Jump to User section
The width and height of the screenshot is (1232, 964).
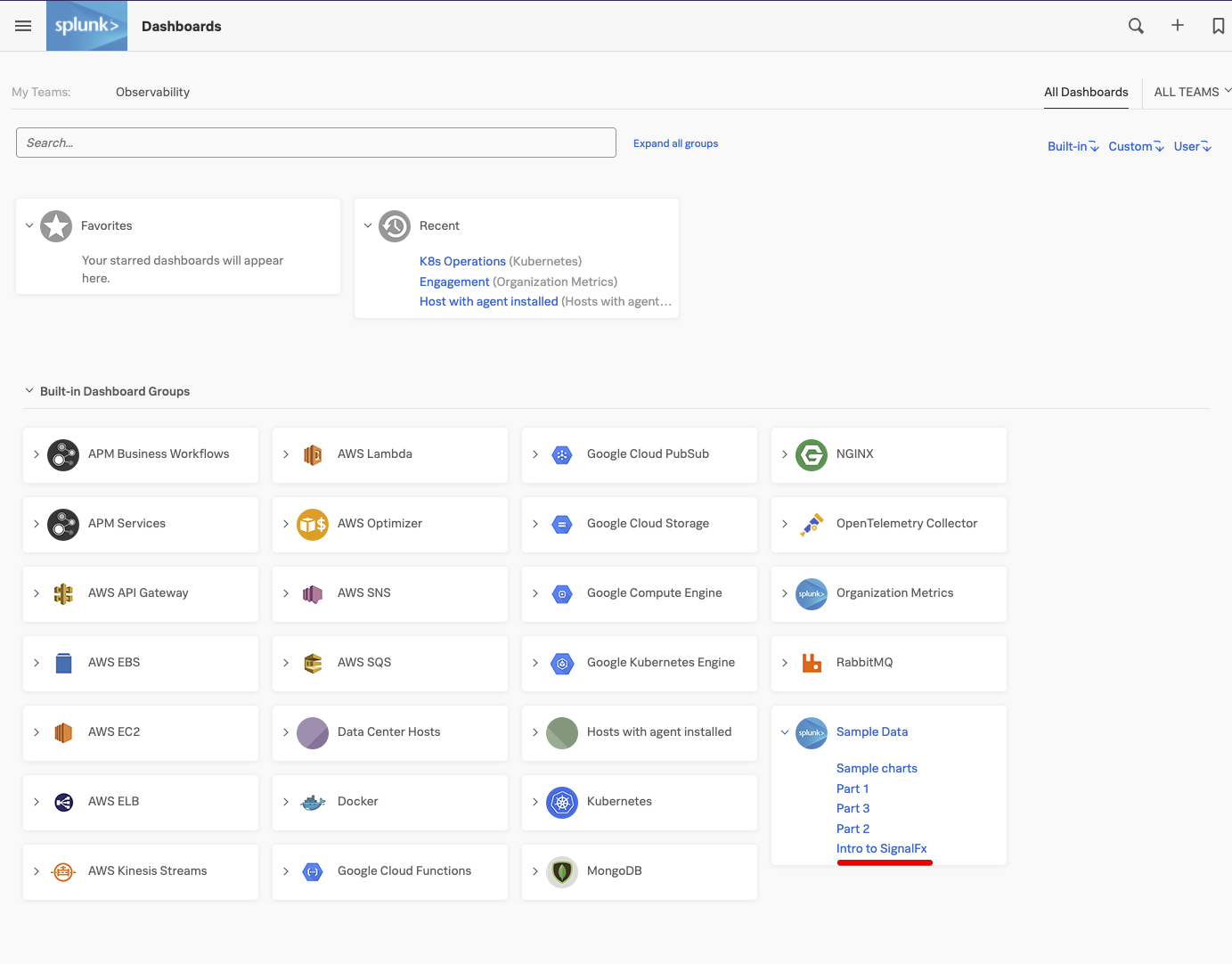[x=1193, y=146]
